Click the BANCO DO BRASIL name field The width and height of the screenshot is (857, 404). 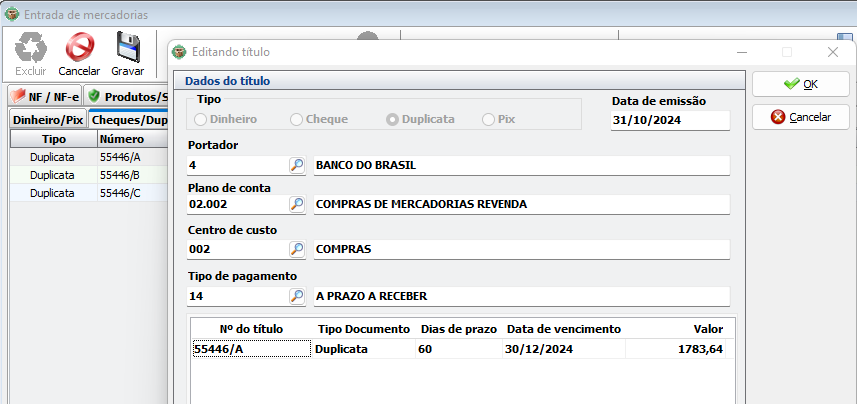[521, 165]
